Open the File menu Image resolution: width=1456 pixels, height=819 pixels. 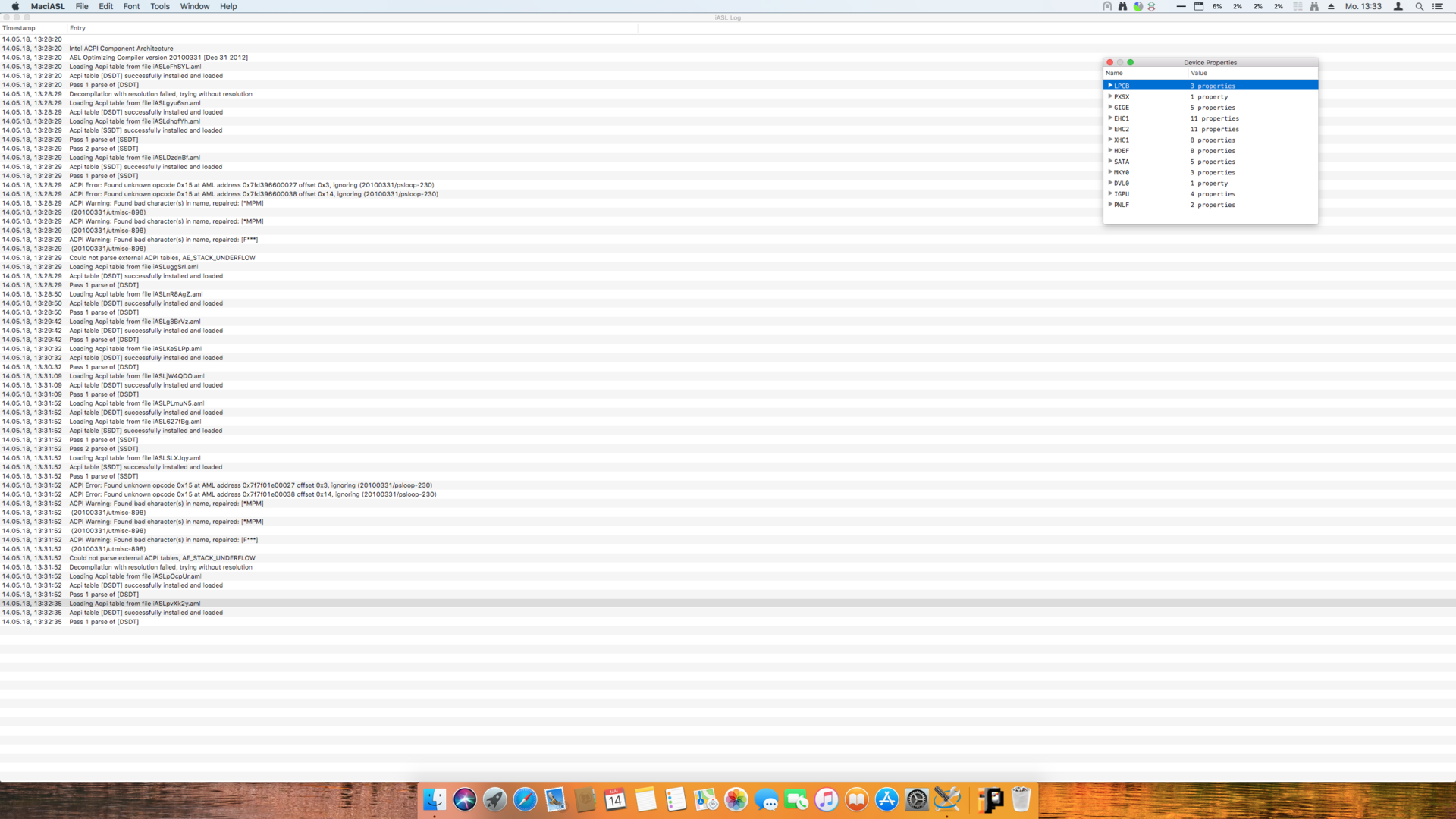point(82,6)
